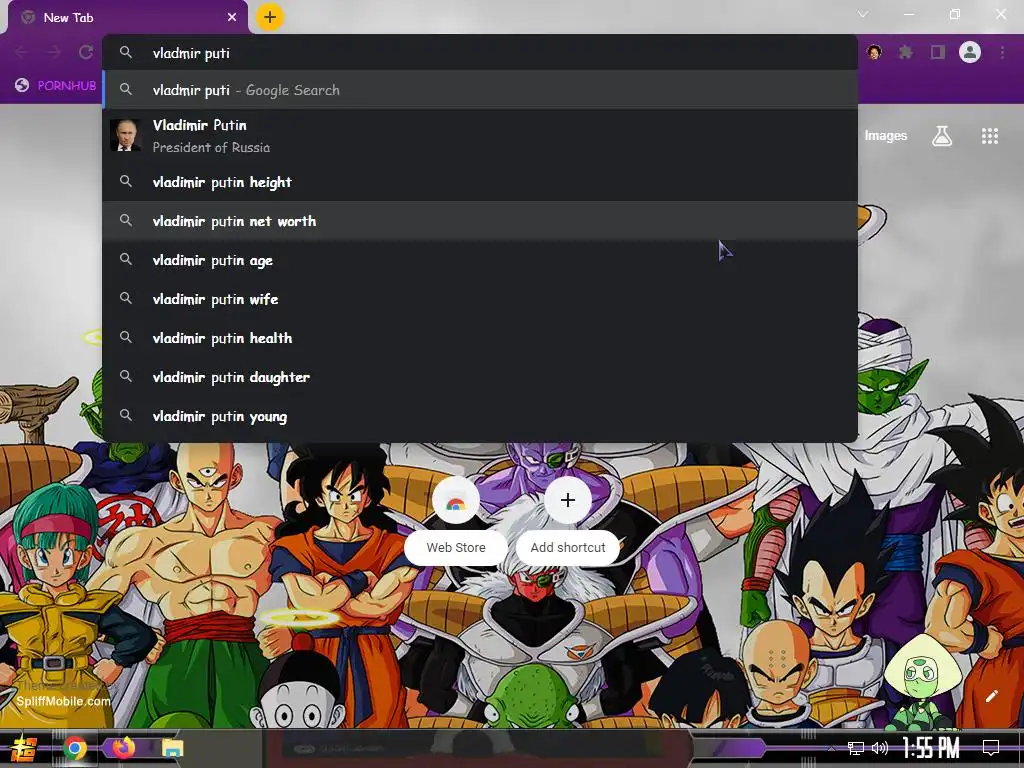1024x768 pixels.
Task: Open Google Images link
Action: click(886, 136)
